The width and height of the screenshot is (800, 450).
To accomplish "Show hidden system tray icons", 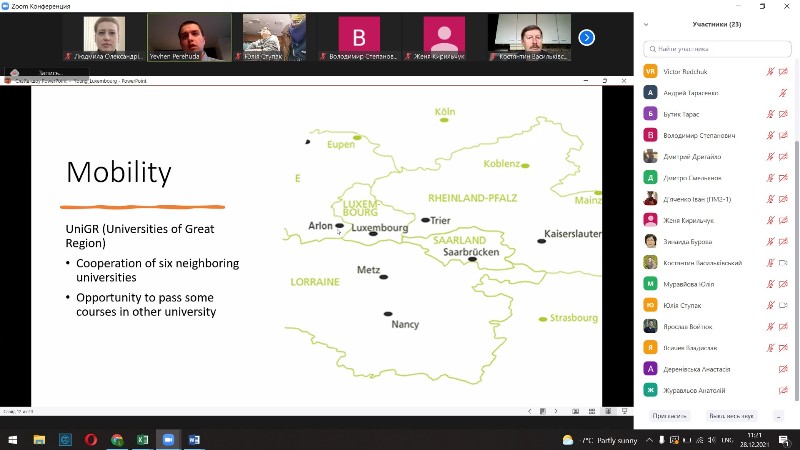I will click(649, 440).
